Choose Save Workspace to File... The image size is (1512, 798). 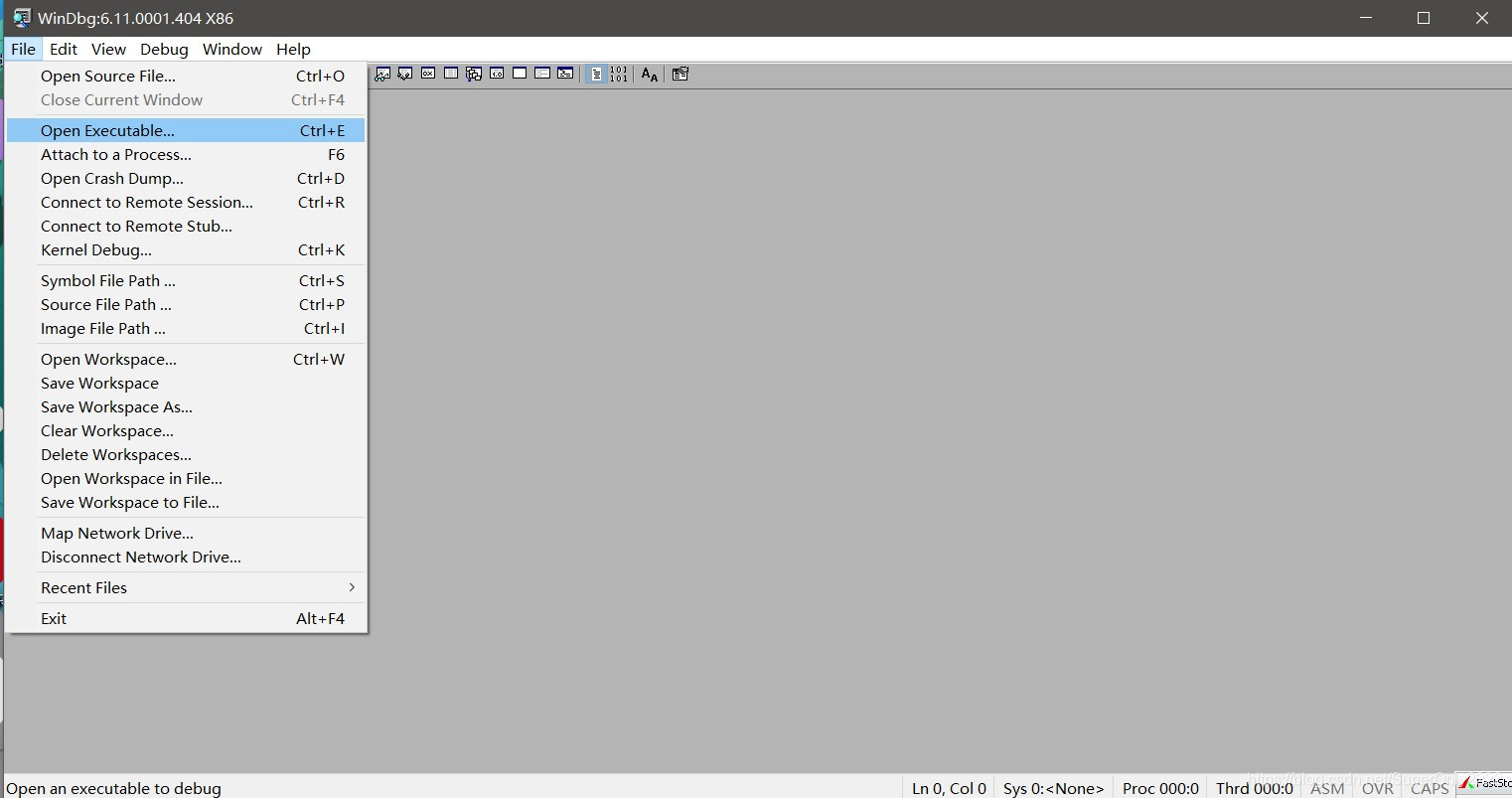coord(186,502)
